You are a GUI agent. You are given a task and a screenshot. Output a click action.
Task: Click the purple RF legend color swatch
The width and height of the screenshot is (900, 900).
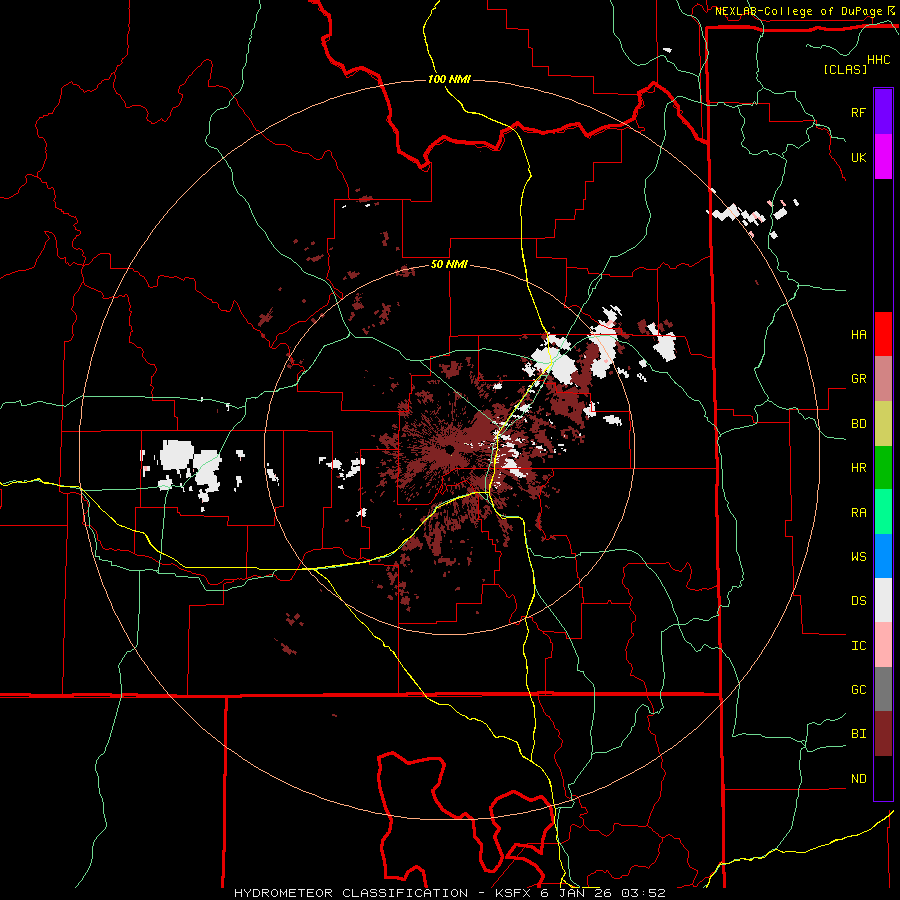click(x=883, y=112)
